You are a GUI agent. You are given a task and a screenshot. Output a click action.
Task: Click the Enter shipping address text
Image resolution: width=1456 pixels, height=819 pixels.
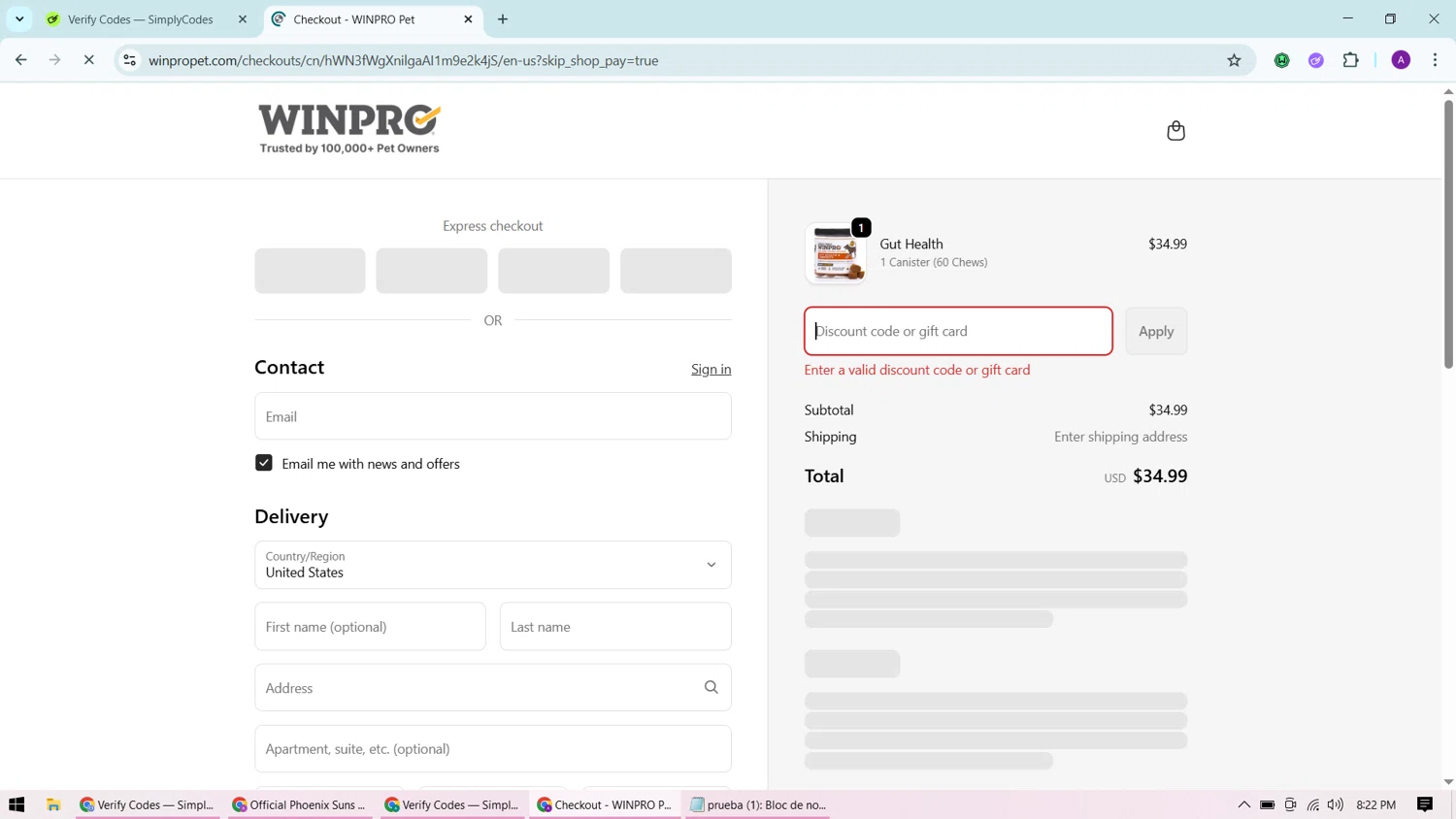[1120, 437]
